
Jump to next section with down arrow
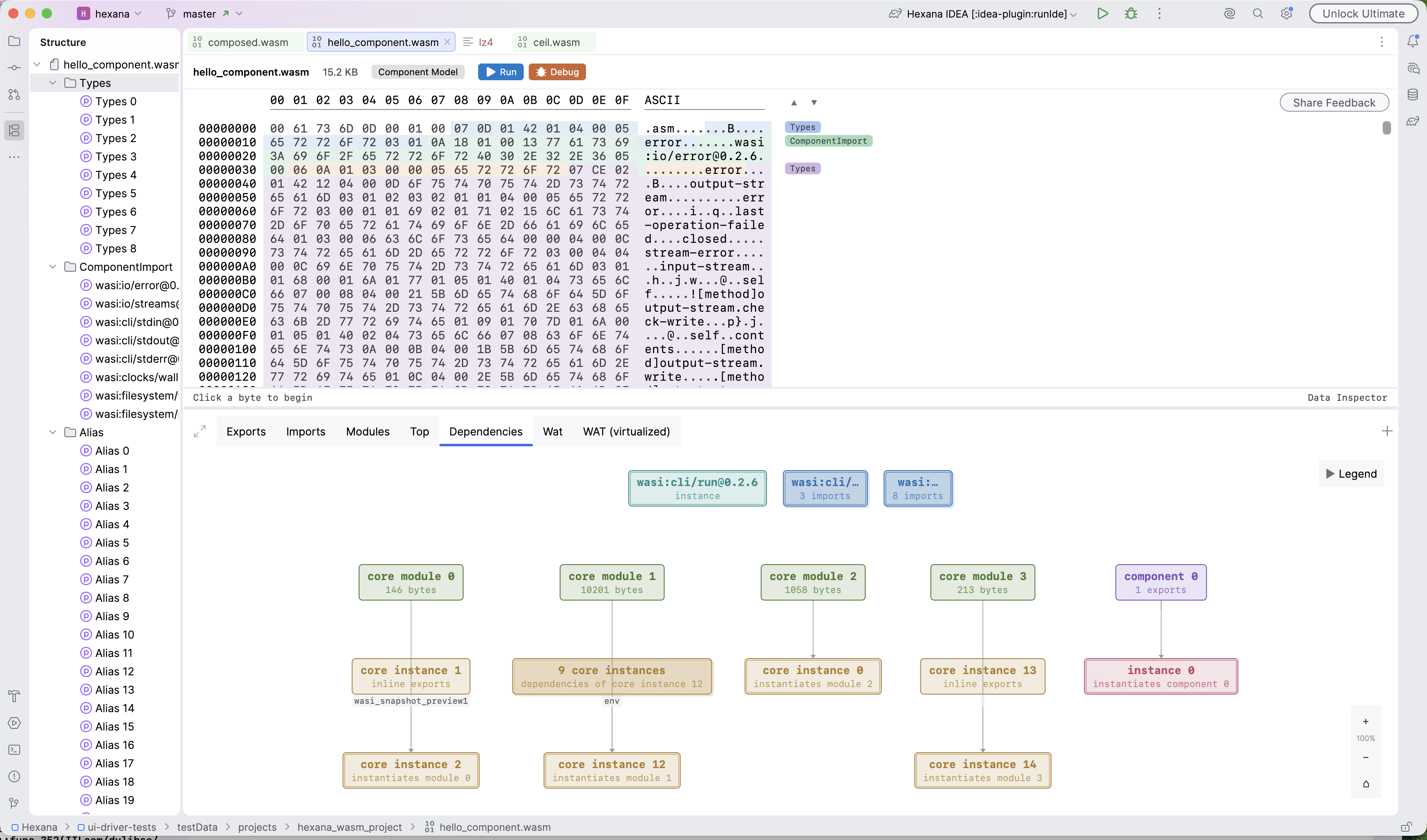(814, 102)
